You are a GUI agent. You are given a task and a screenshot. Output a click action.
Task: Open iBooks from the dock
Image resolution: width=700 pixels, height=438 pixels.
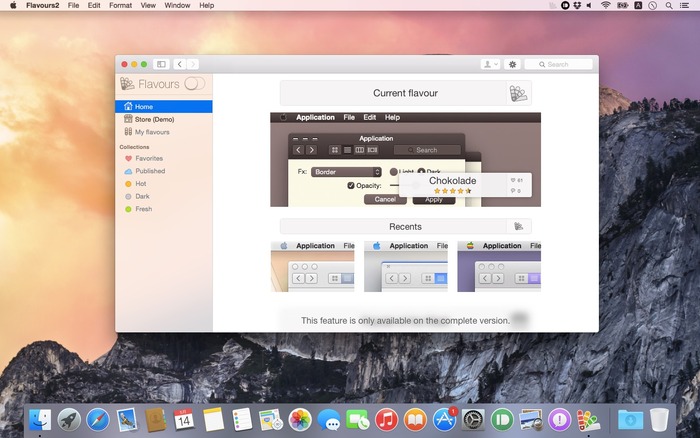[415, 420]
